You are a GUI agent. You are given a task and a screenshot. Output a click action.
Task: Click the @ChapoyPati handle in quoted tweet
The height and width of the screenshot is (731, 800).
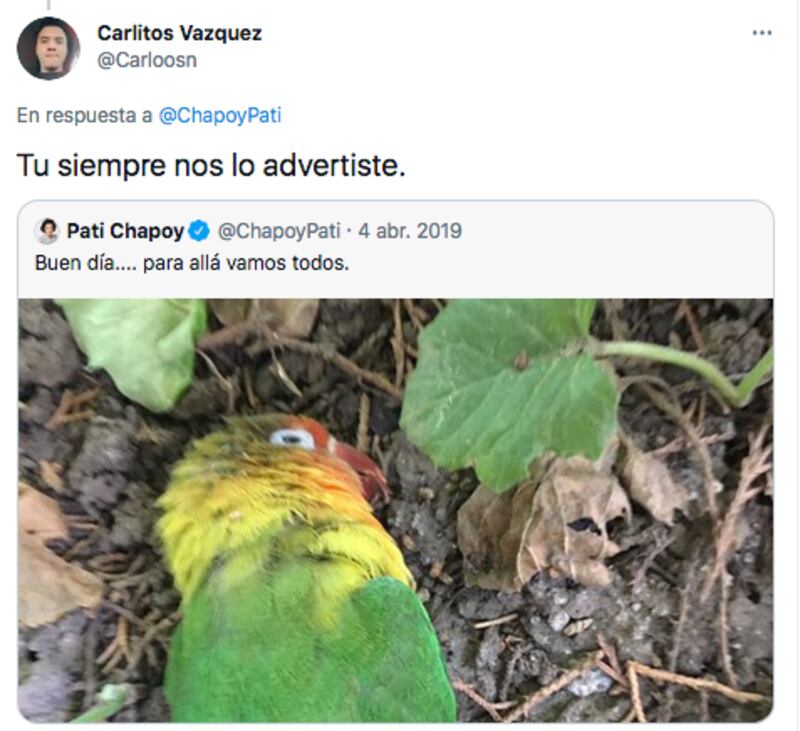click(x=279, y=231)
